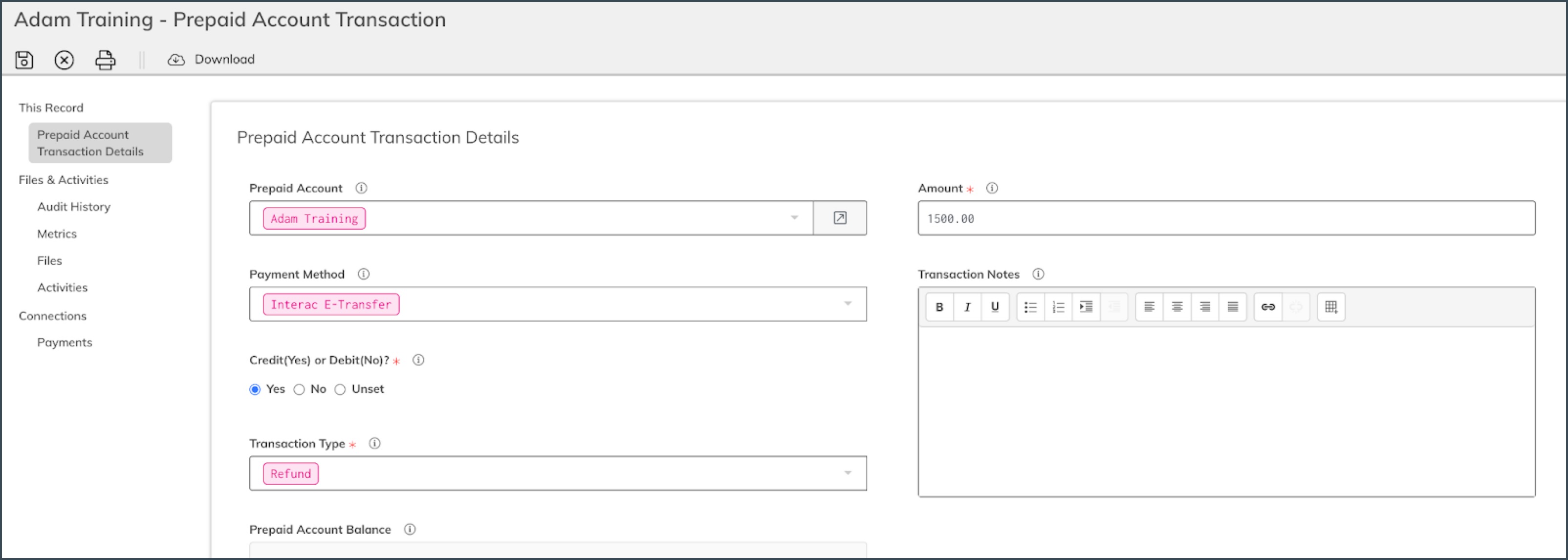Click info icon for Credit or Debit
Screen dimensions: 1568x560
(418, 360)
